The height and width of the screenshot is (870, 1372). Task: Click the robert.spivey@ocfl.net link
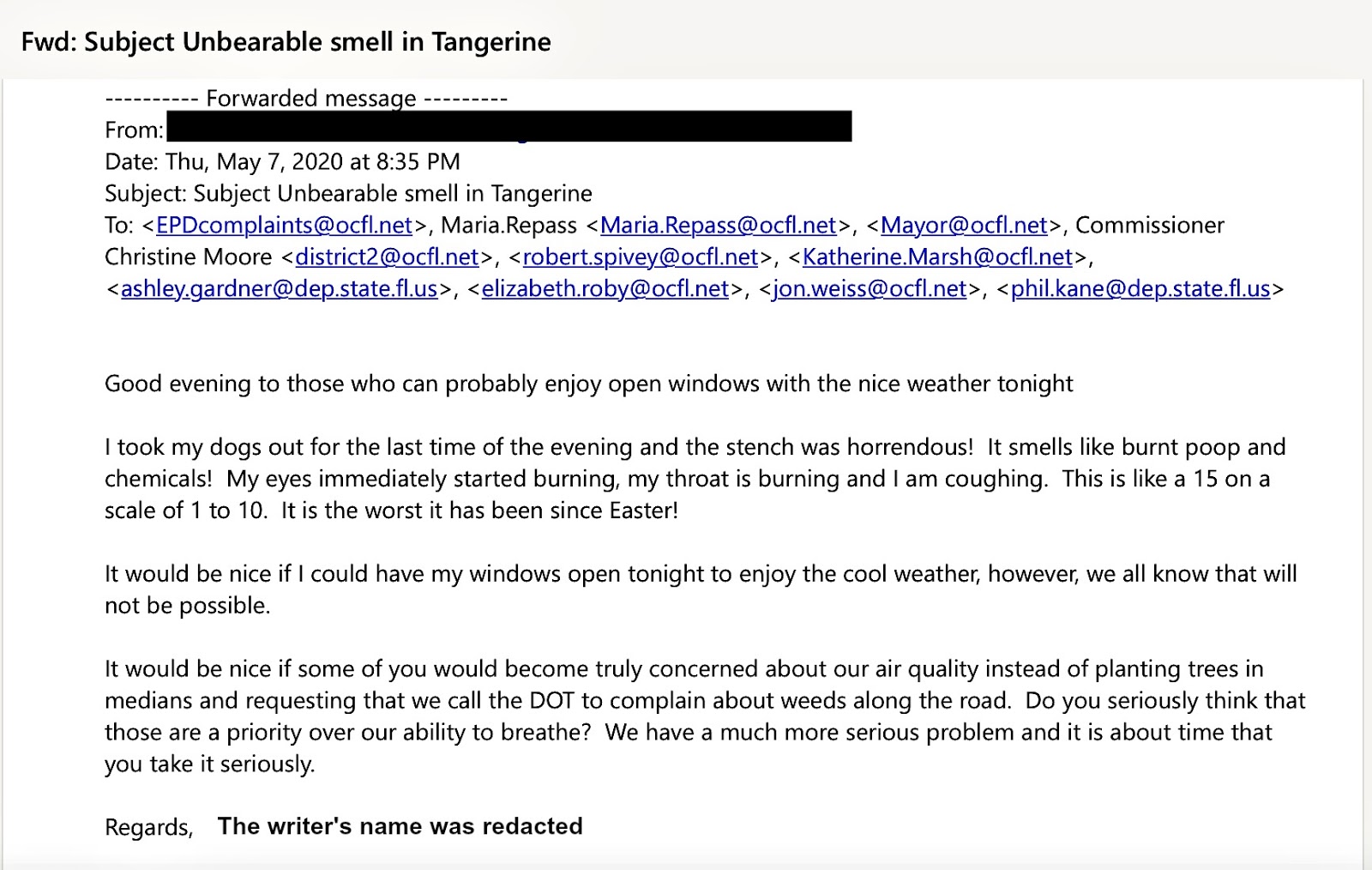pos(641,257)
